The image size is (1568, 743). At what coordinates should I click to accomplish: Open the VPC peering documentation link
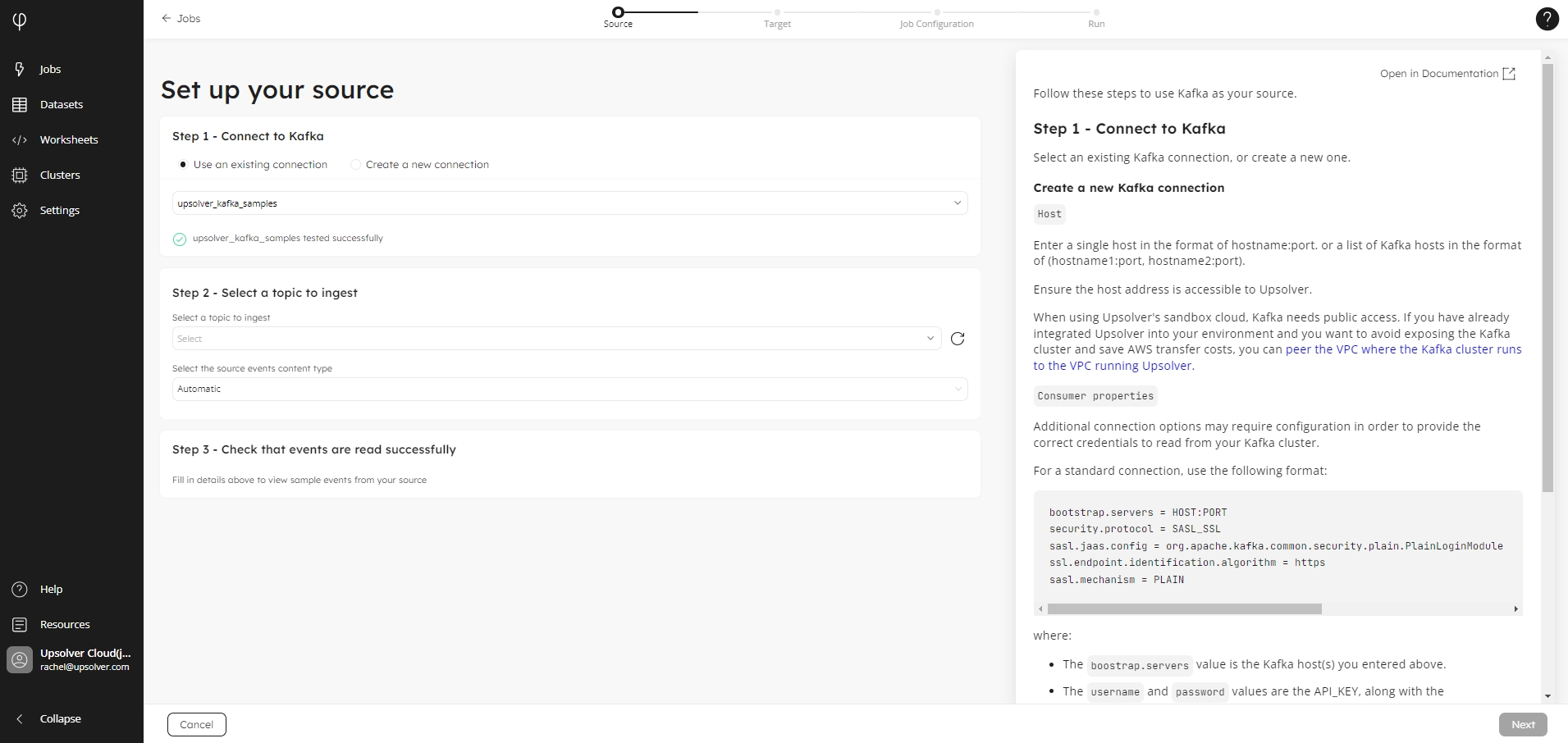click(1402, 350)
